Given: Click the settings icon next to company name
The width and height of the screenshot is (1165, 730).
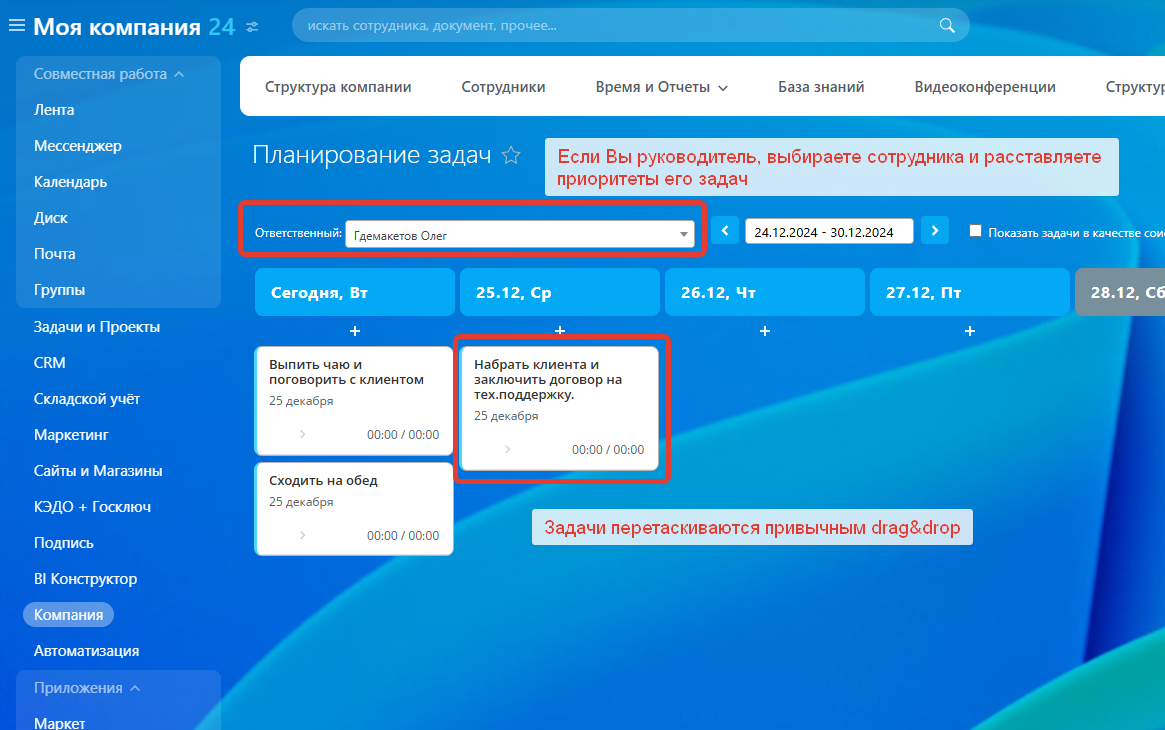Looking at the screenshot, I should click(252, 27).
